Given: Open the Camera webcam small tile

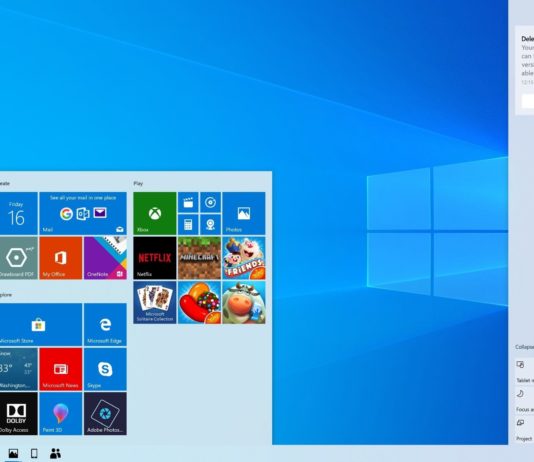Looking at the screenshot, I should point(210,224).
